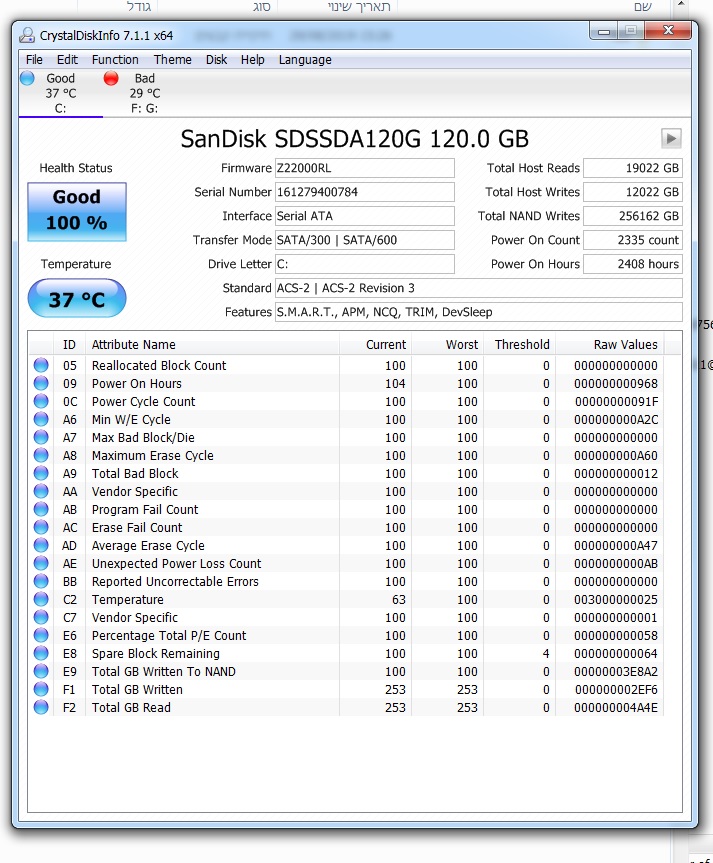Click the Raw Values column header

coord(609,345)
